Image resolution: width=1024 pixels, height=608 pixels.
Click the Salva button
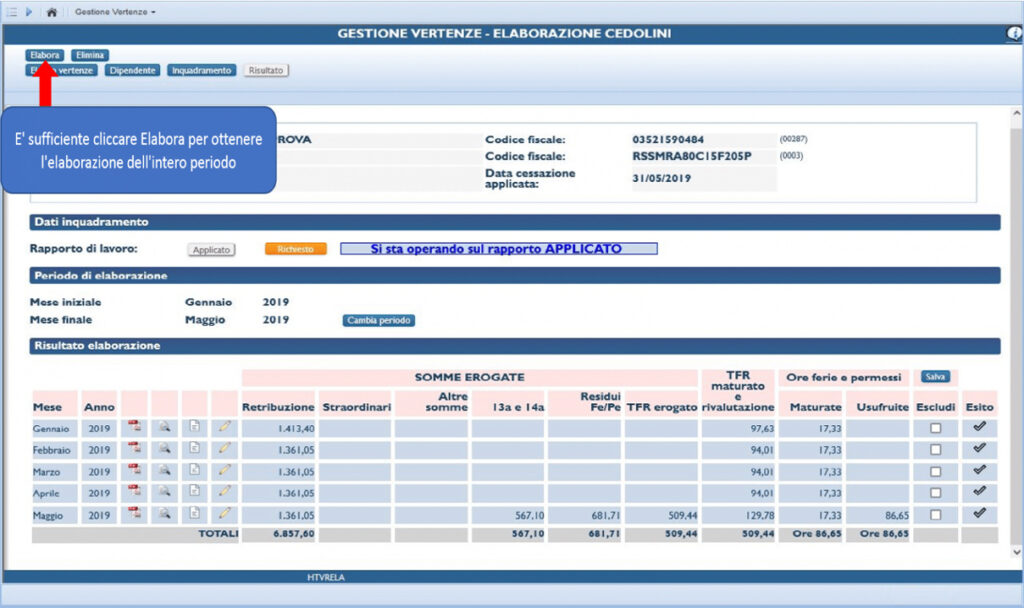coord(935,377)
